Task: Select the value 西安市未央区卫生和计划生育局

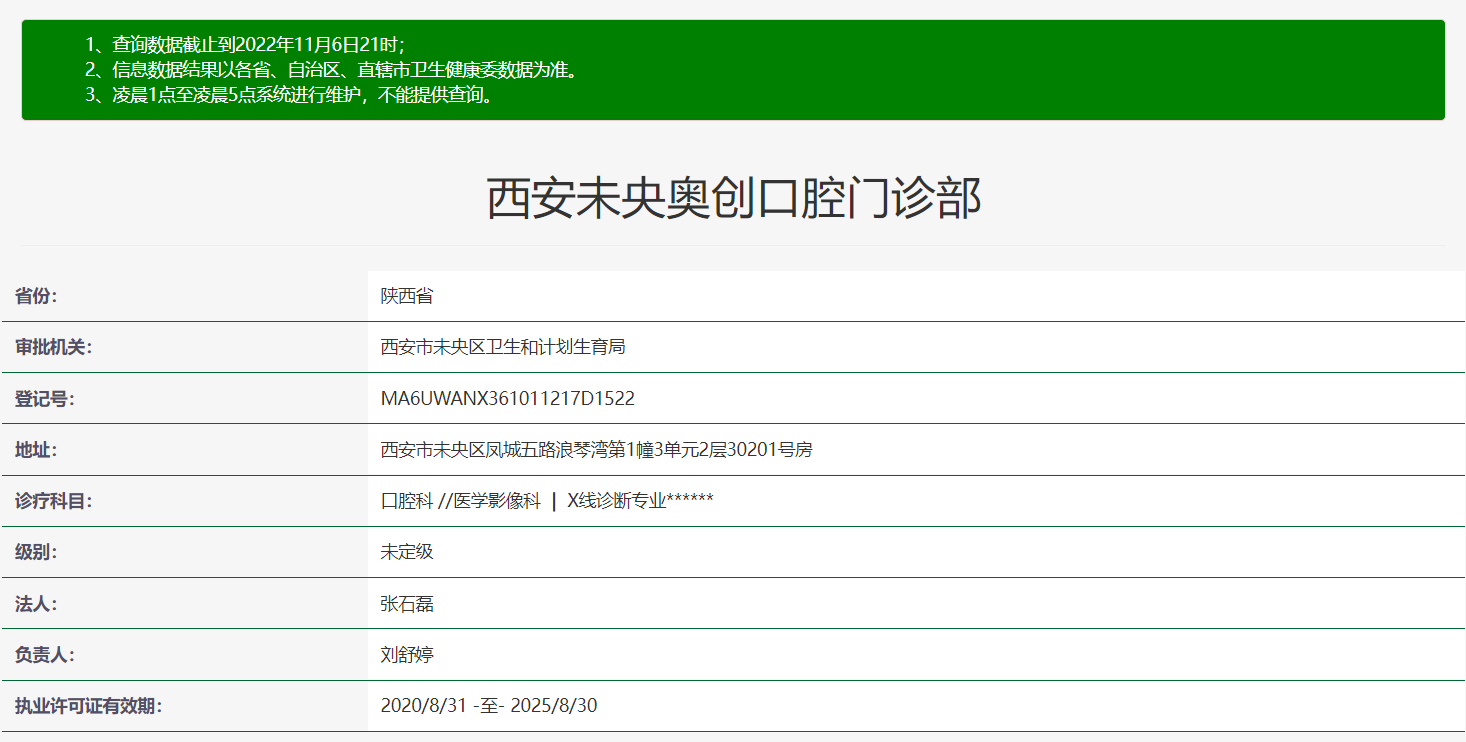Action: click(x=503, y=347)
